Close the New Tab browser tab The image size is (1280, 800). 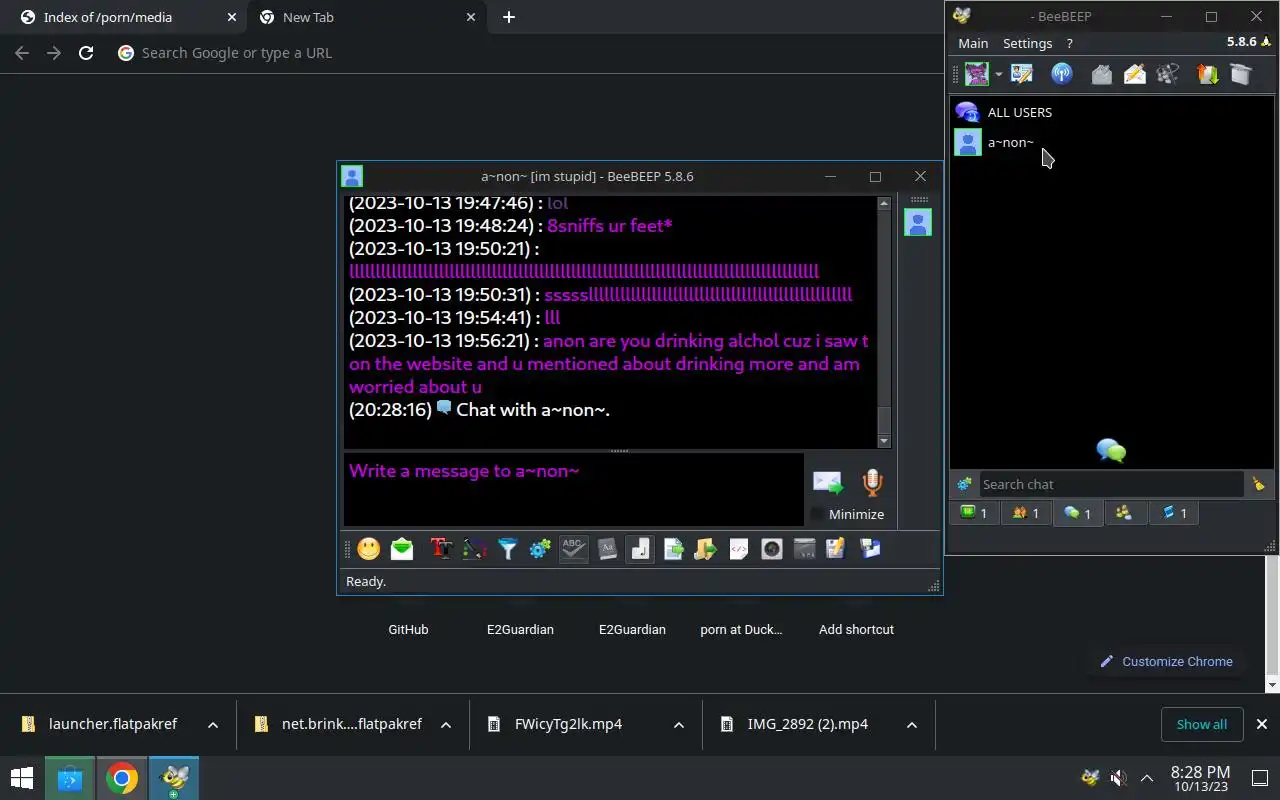click(470, 17)
